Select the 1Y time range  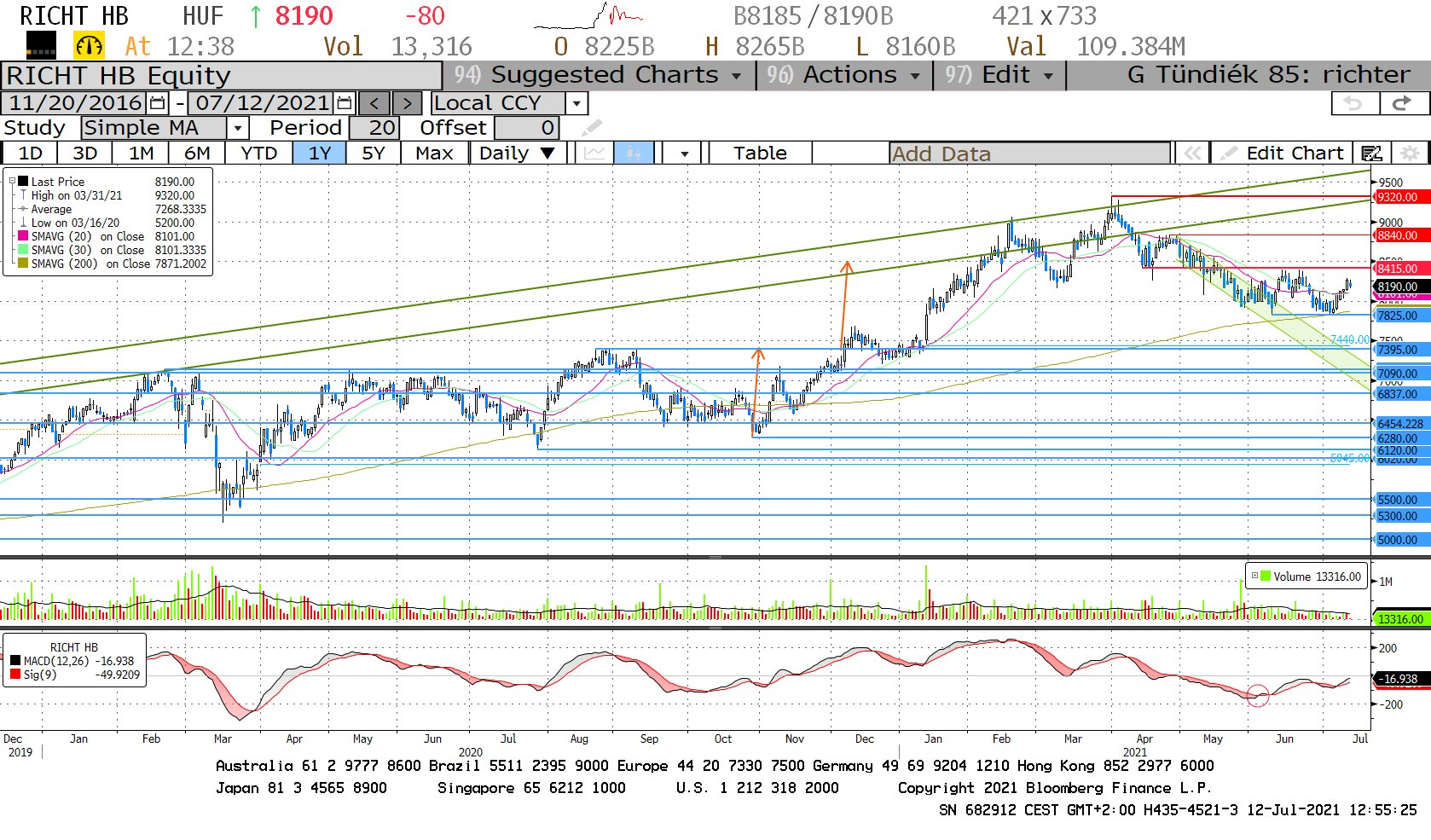[x=319, y=154]
